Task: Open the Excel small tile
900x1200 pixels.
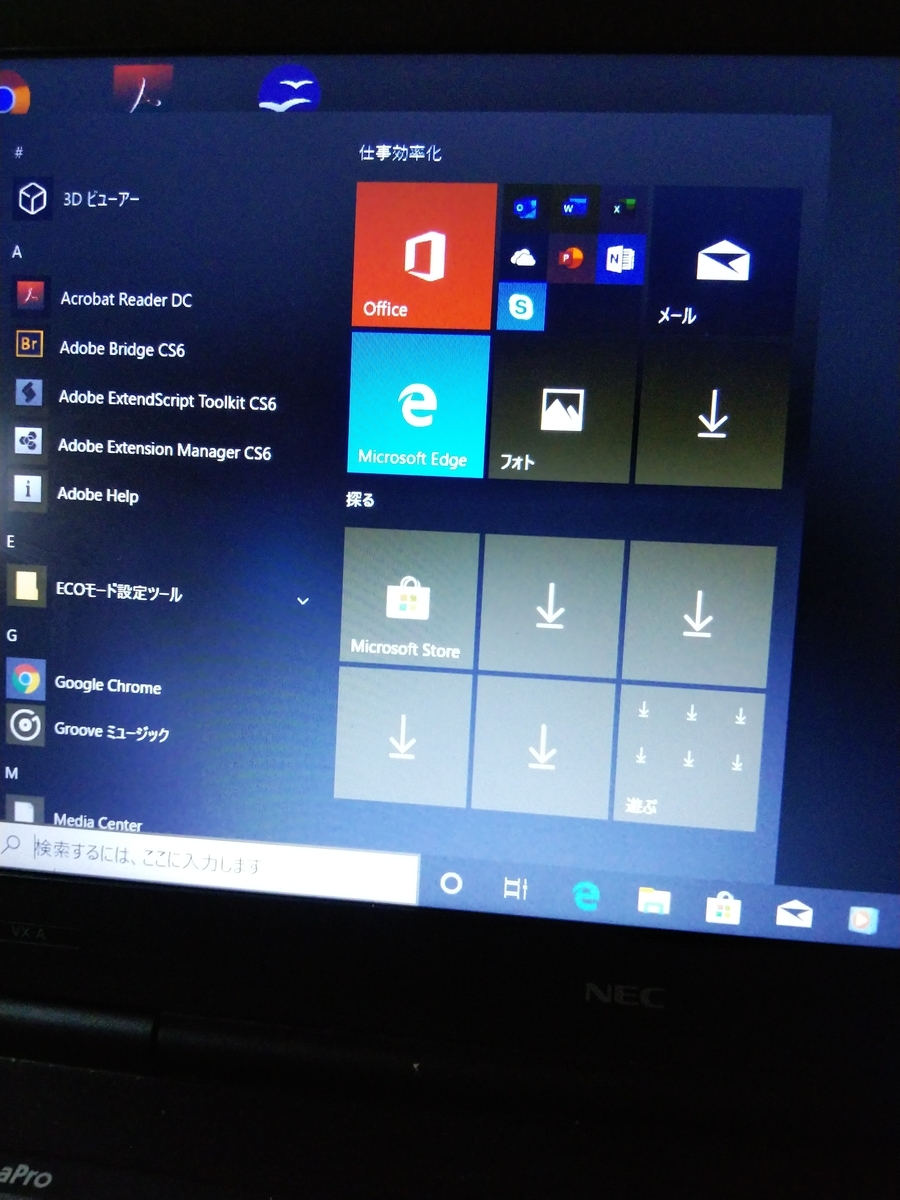Action: (x=623, y=208)
